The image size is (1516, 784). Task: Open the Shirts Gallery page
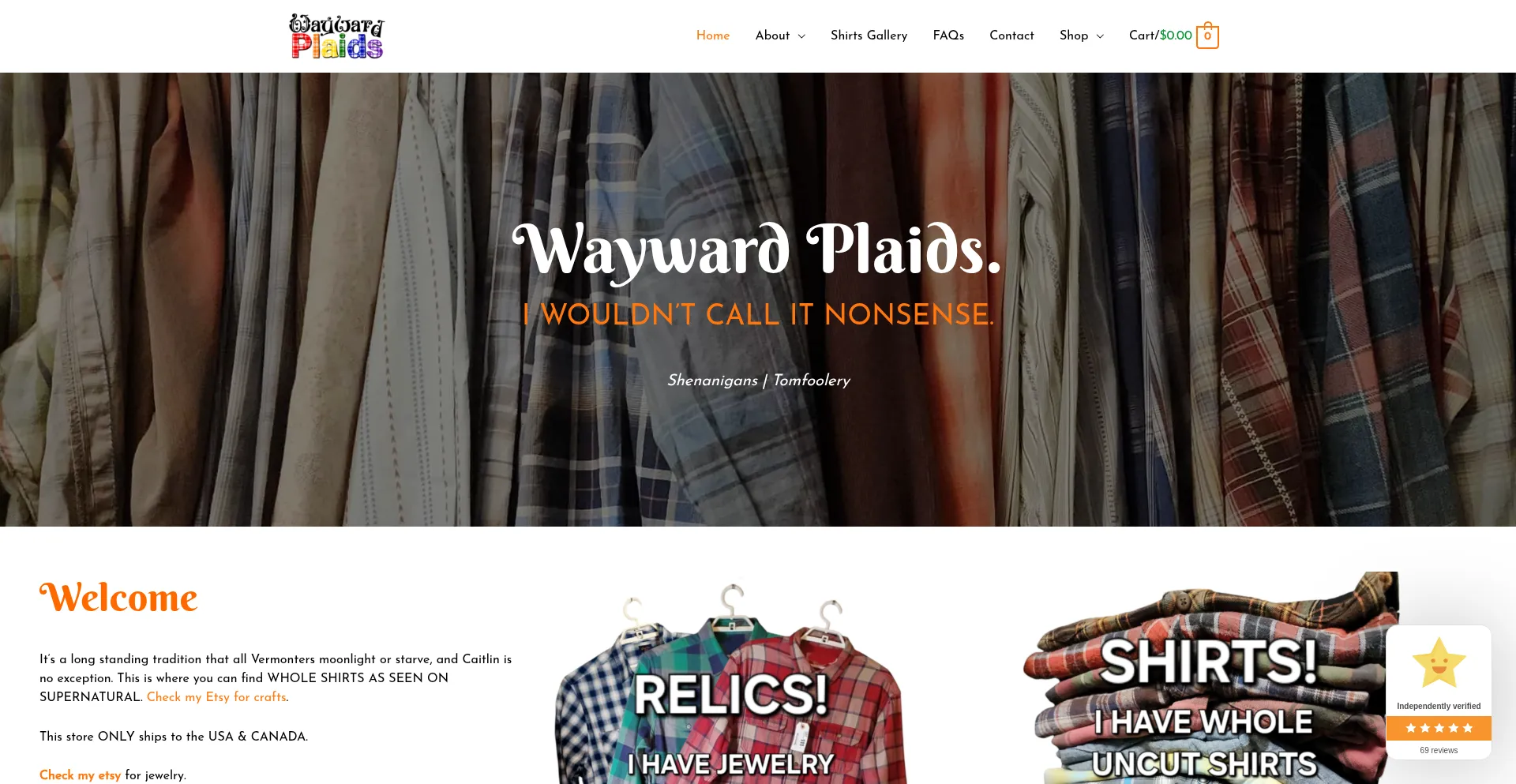pos(869,36)
